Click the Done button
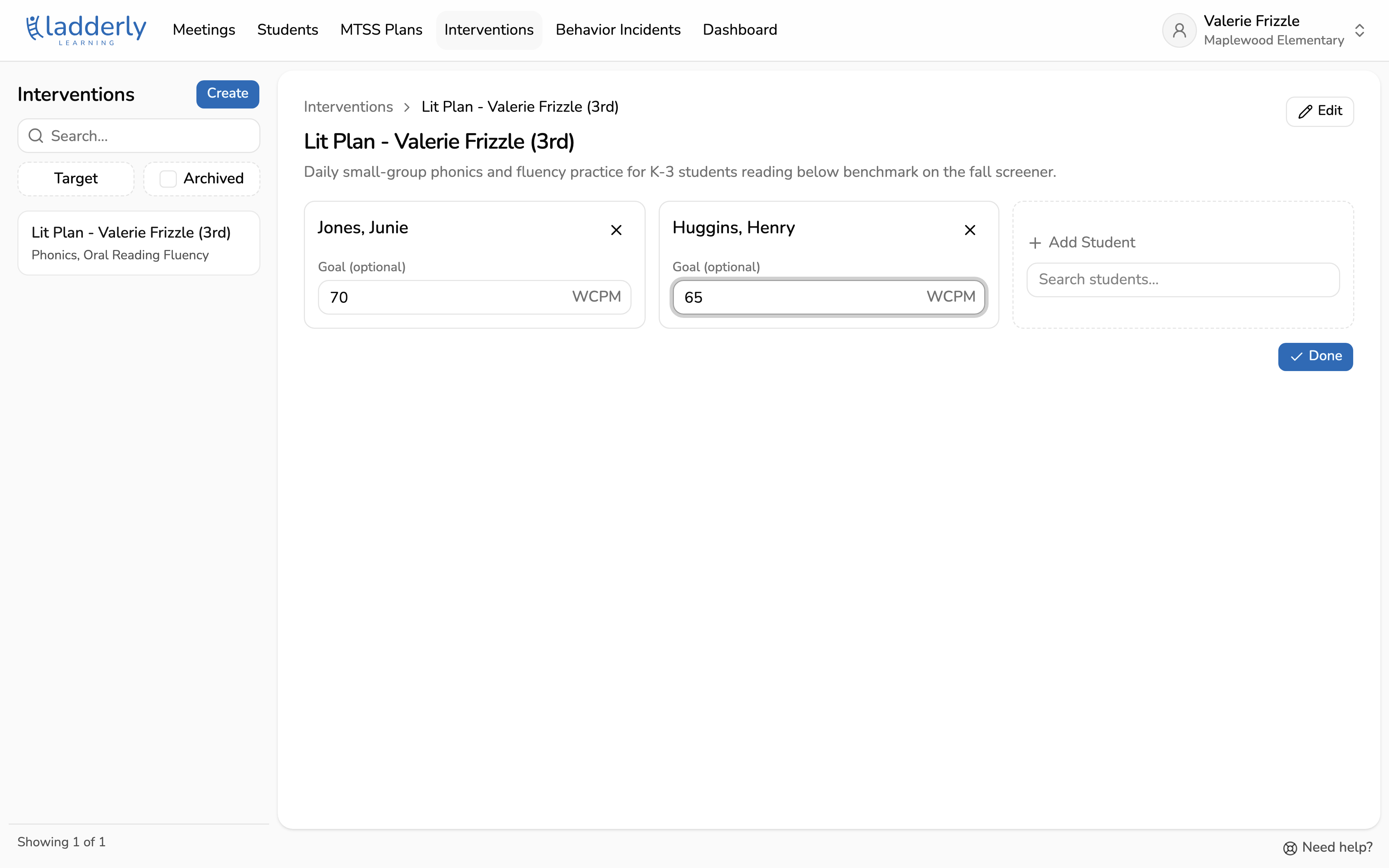The width and height of the screenshot is (1389, 868). [x=1315, y=357]
